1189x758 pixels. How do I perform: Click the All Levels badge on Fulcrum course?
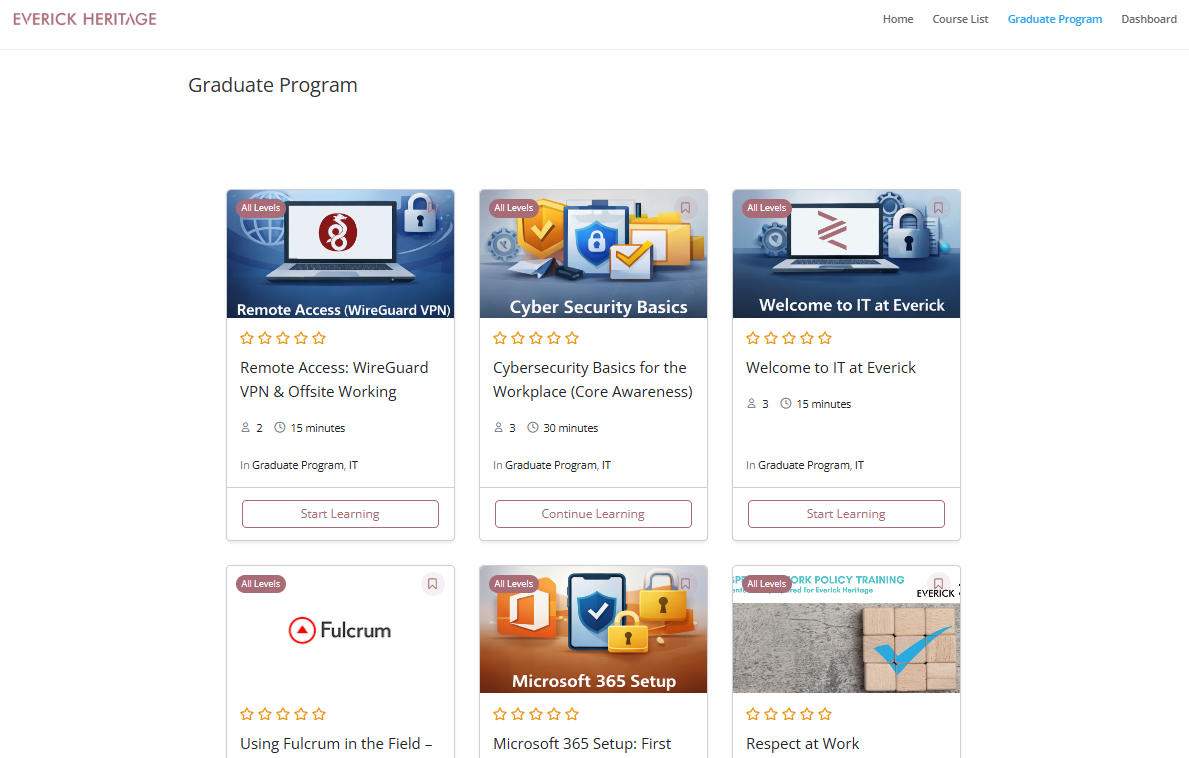pos(261,584)
